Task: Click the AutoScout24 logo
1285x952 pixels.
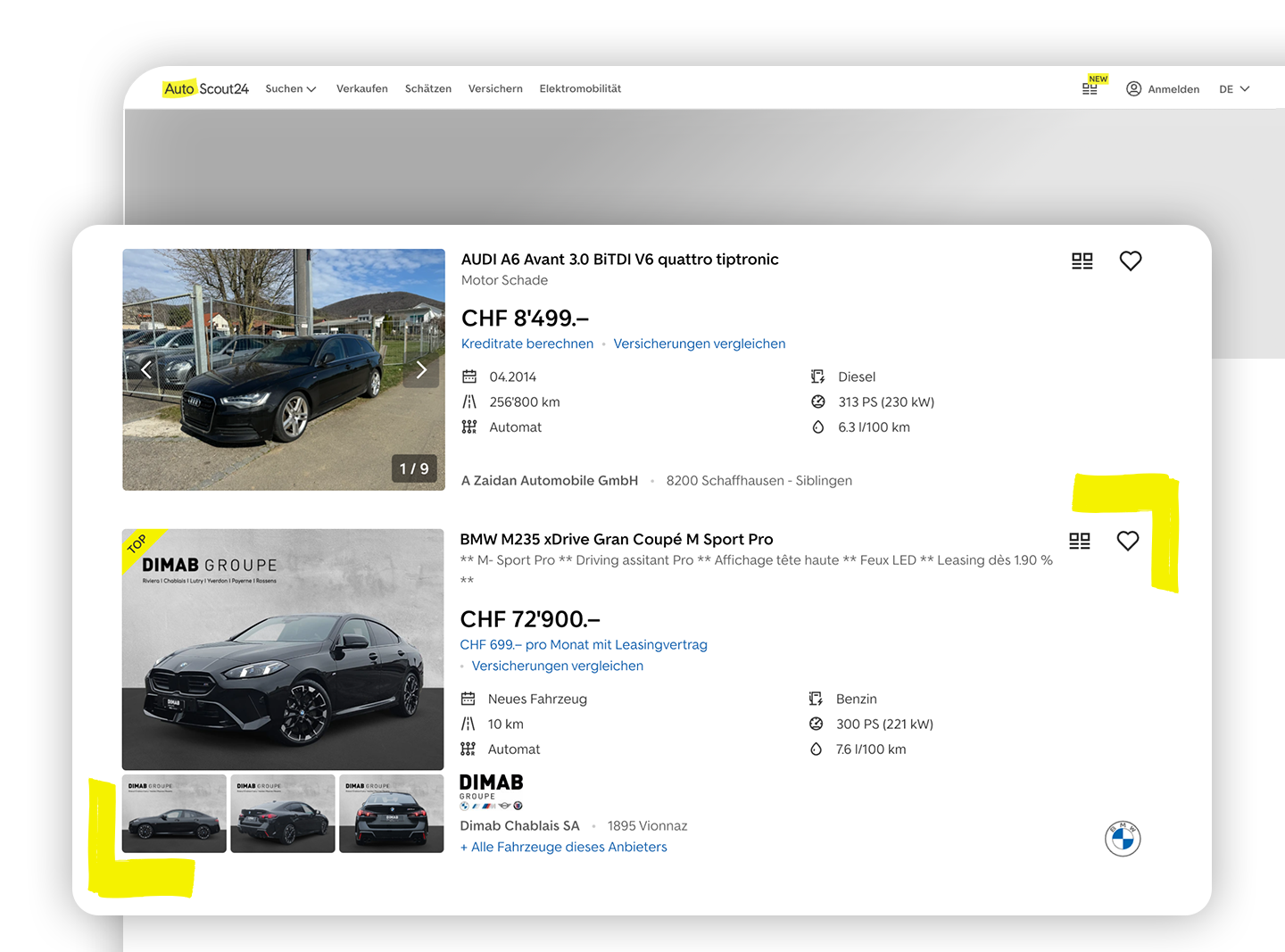Action: click(x=205, y=88)
